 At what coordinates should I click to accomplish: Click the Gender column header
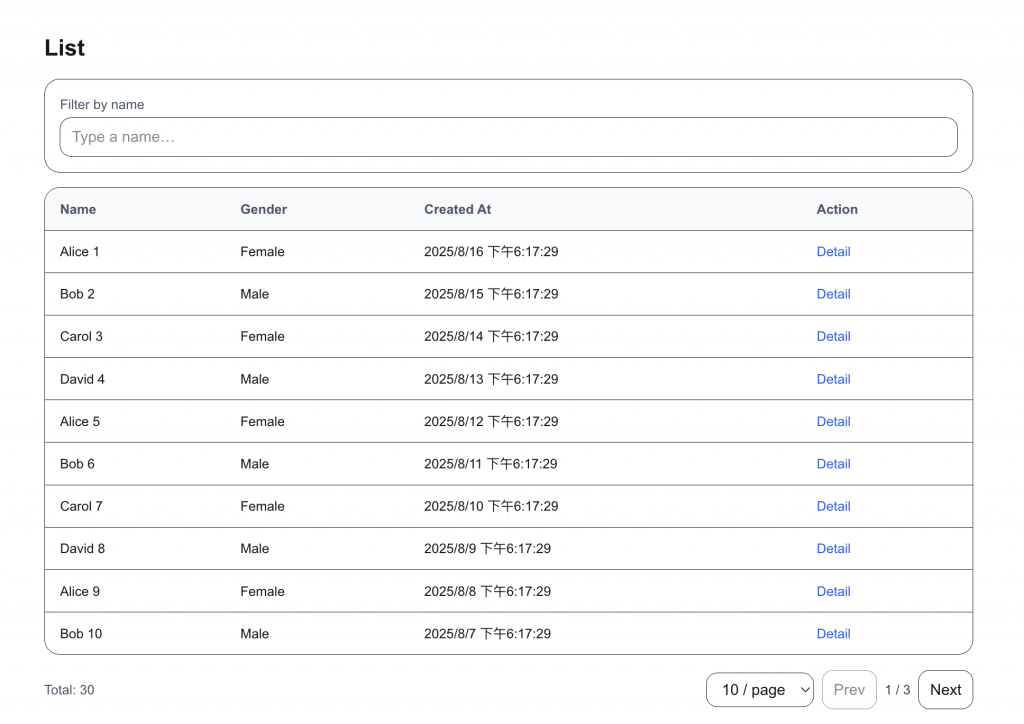tap(263, 209)
